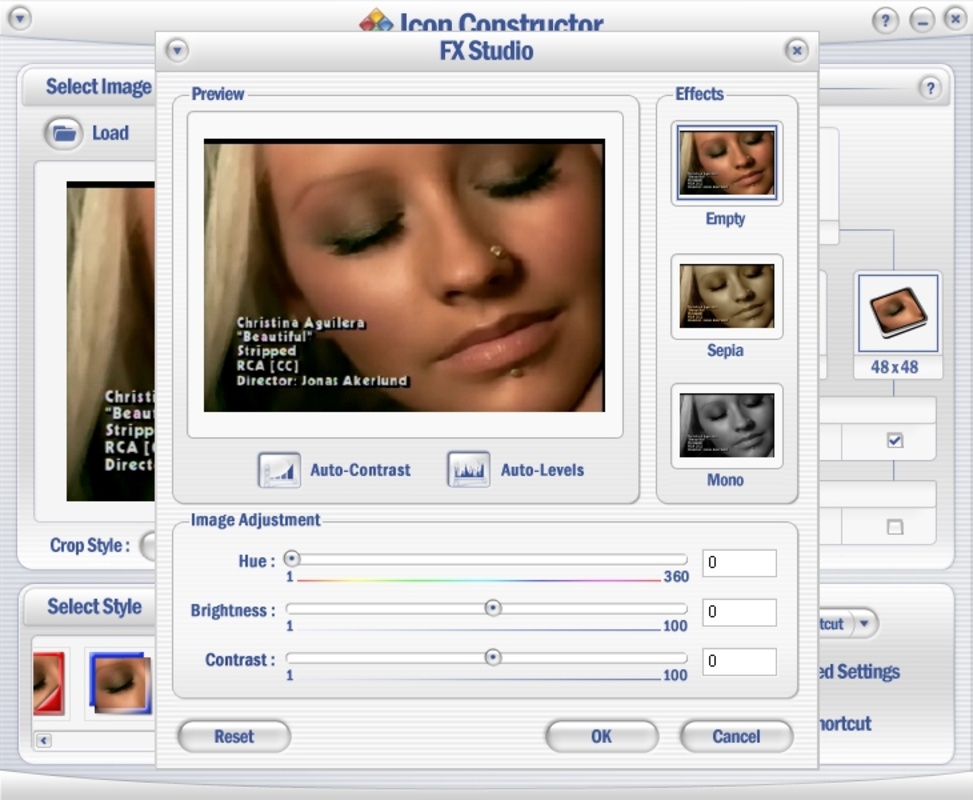This screenshot has width=973, height=800.
Task: Click the Auto-Levels label
Action: [x=542, y=470]
